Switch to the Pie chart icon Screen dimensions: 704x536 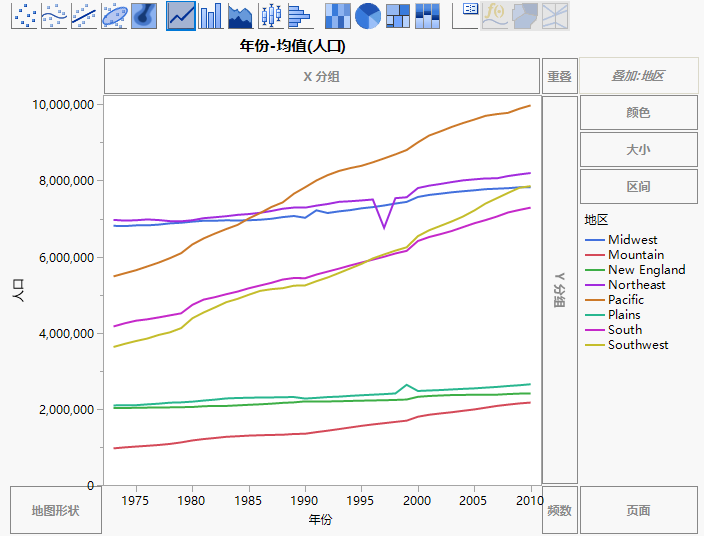click(x=368, y=15)
